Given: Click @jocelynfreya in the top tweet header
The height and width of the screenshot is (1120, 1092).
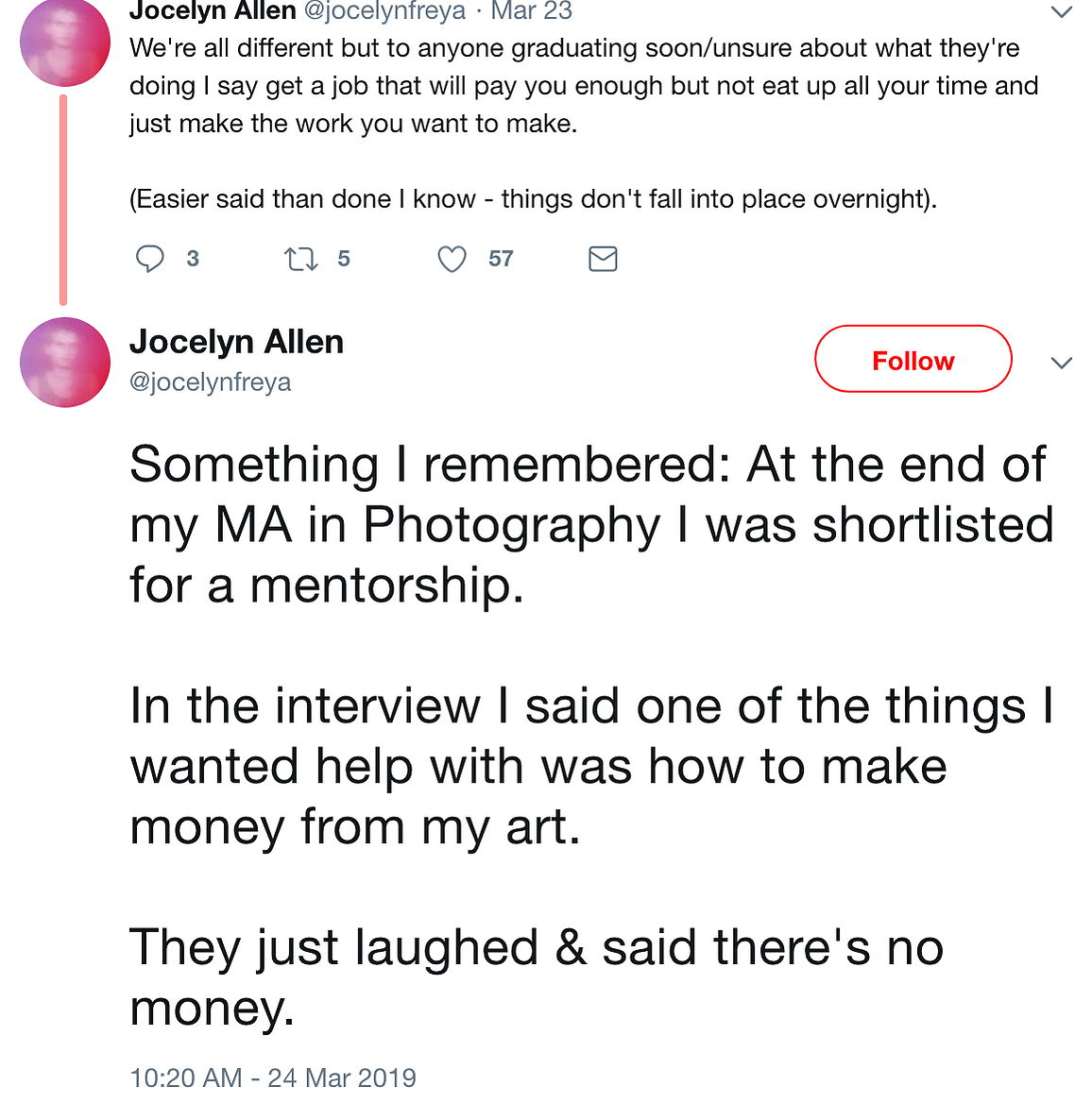Looking at the screenshot, I should pyautogui.click(x=385, y=10).
